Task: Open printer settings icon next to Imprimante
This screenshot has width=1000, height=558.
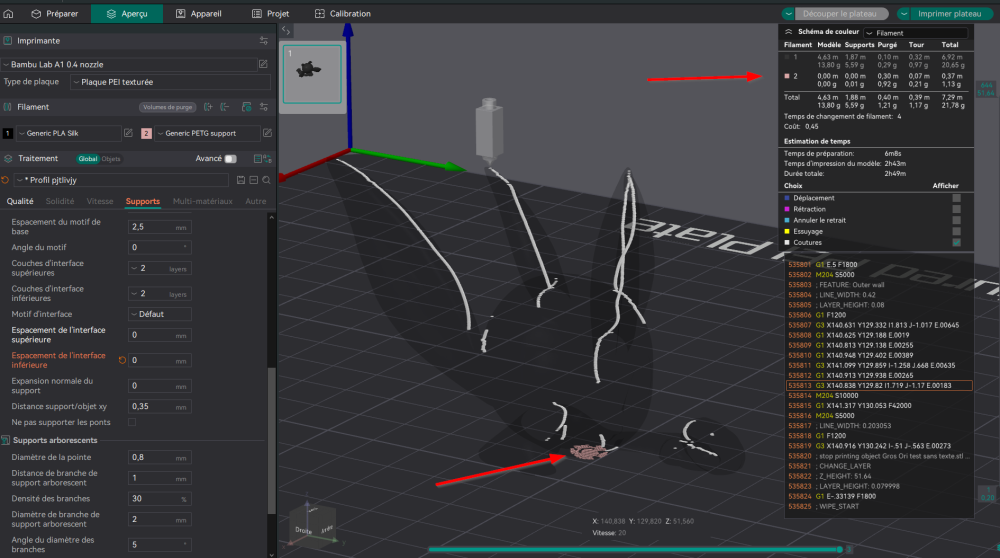Action: point(263,40)
